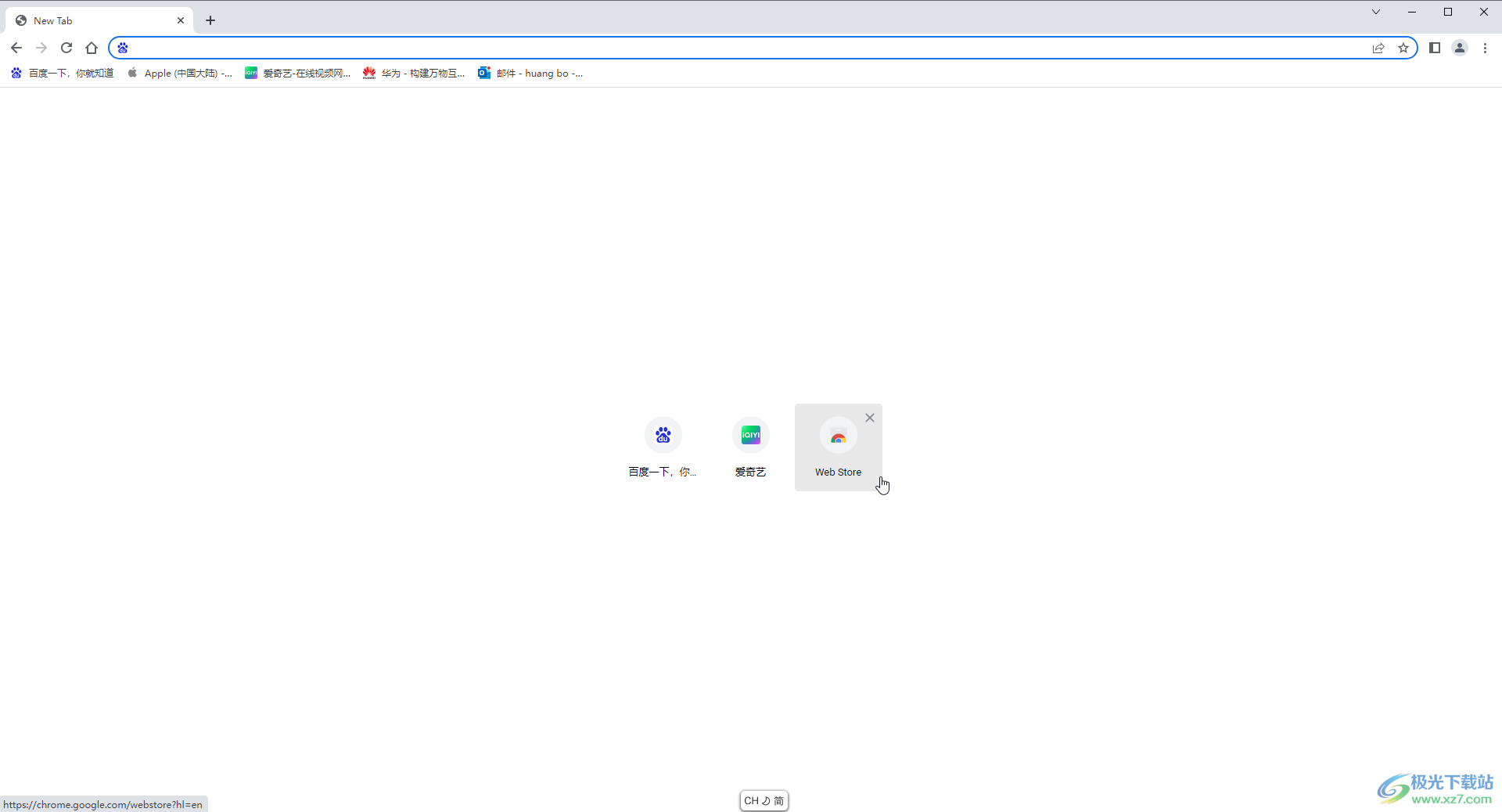Select the New Tab tab

point(99,20)
